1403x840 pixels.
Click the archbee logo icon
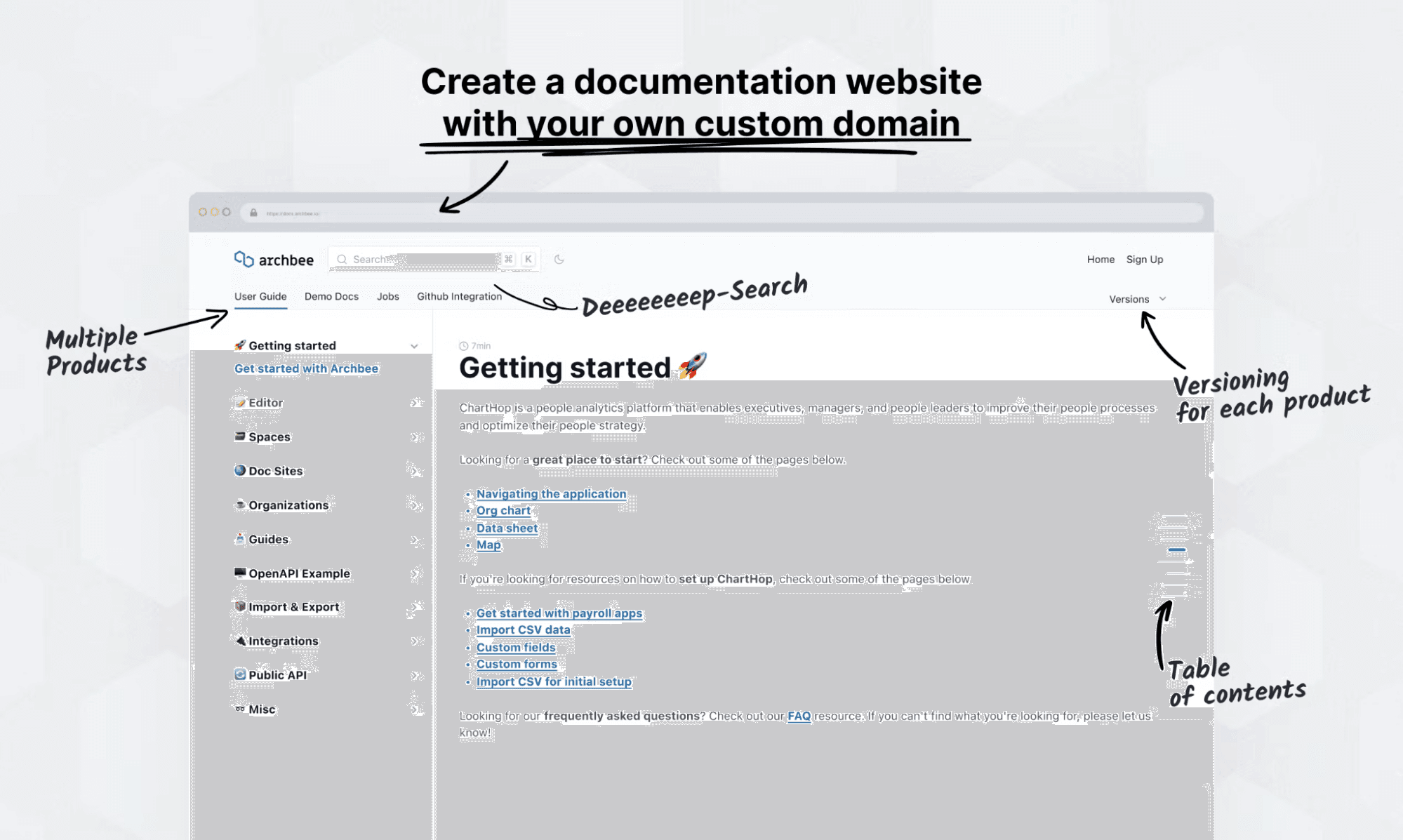(x=244, y=259)
